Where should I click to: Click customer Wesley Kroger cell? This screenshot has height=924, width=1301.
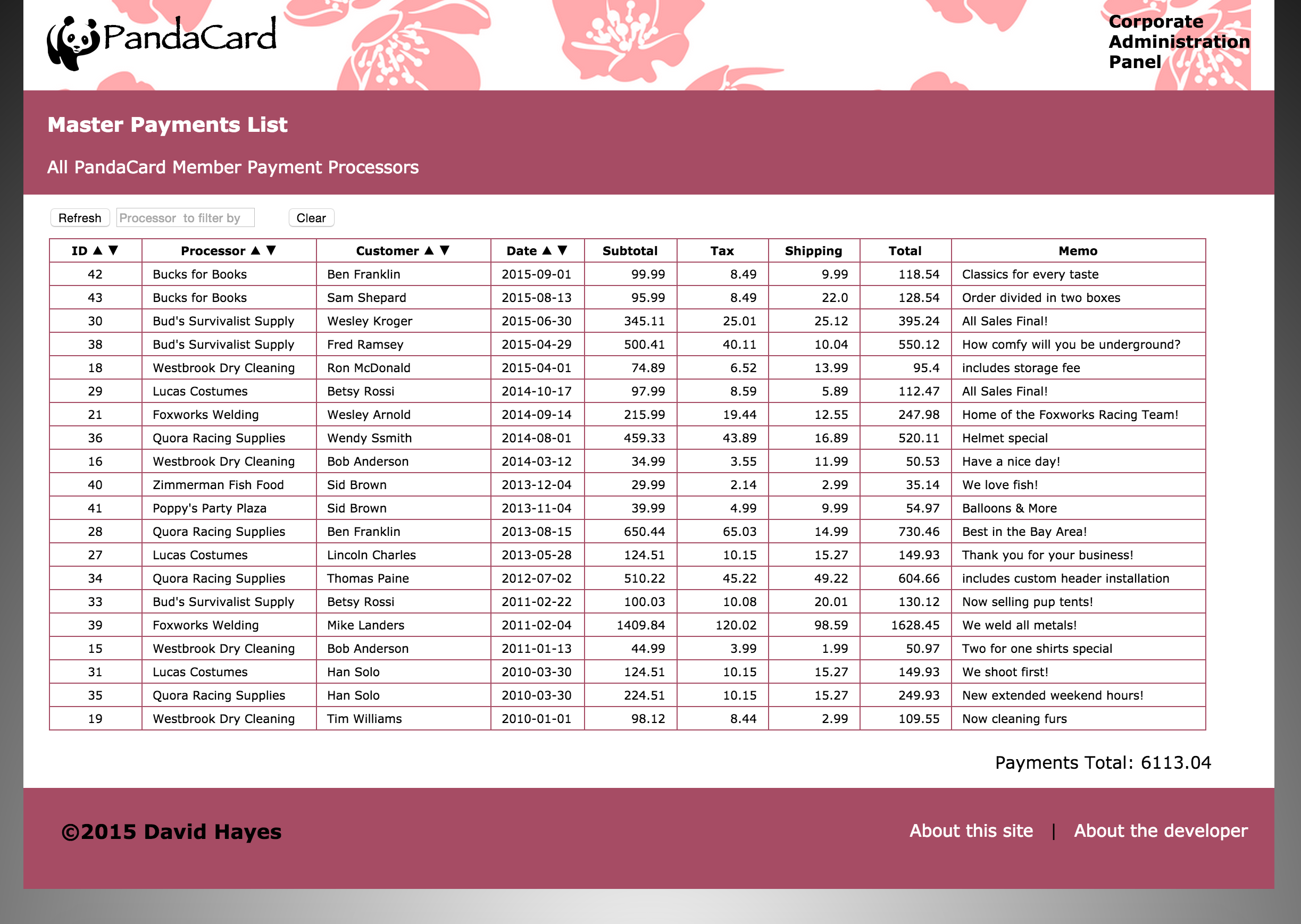[x=369, y=322]
